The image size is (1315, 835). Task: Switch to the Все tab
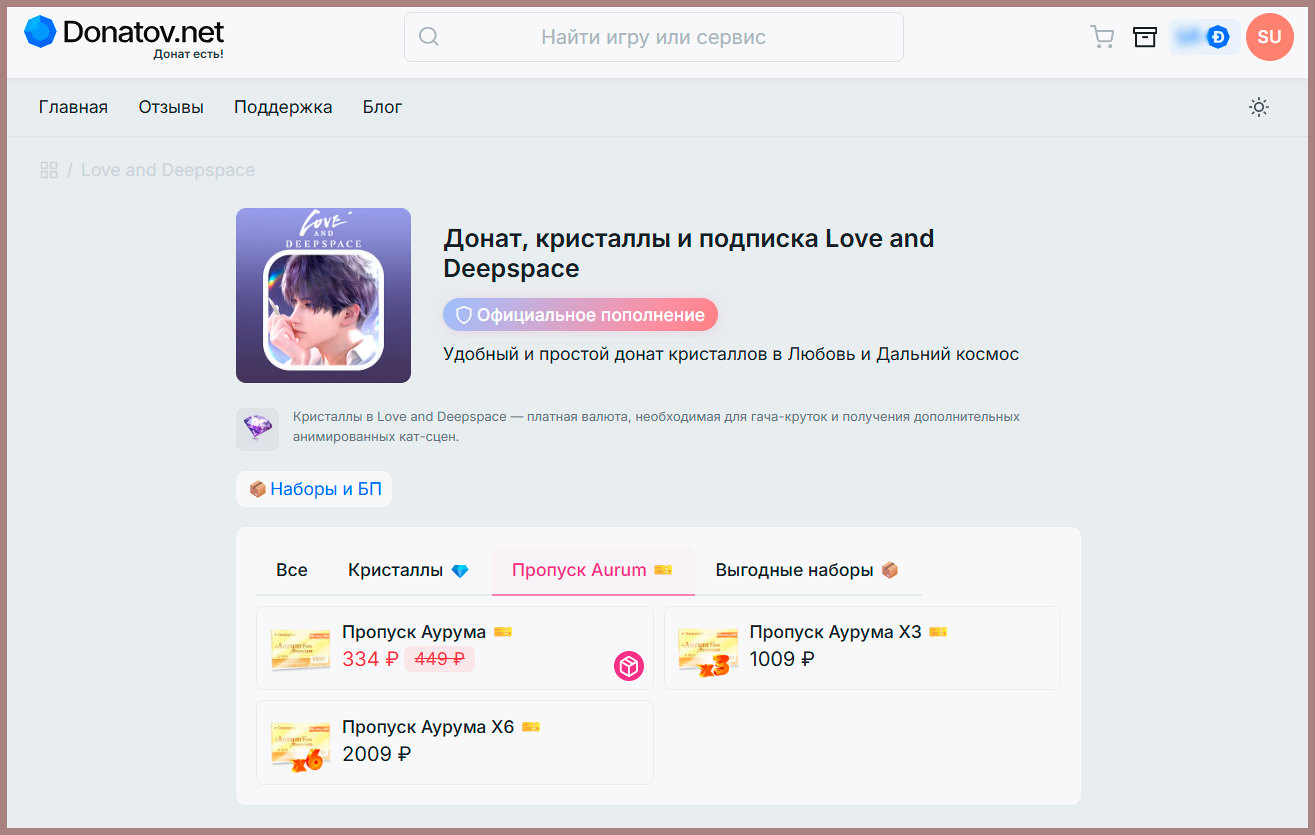pos(292,570)
